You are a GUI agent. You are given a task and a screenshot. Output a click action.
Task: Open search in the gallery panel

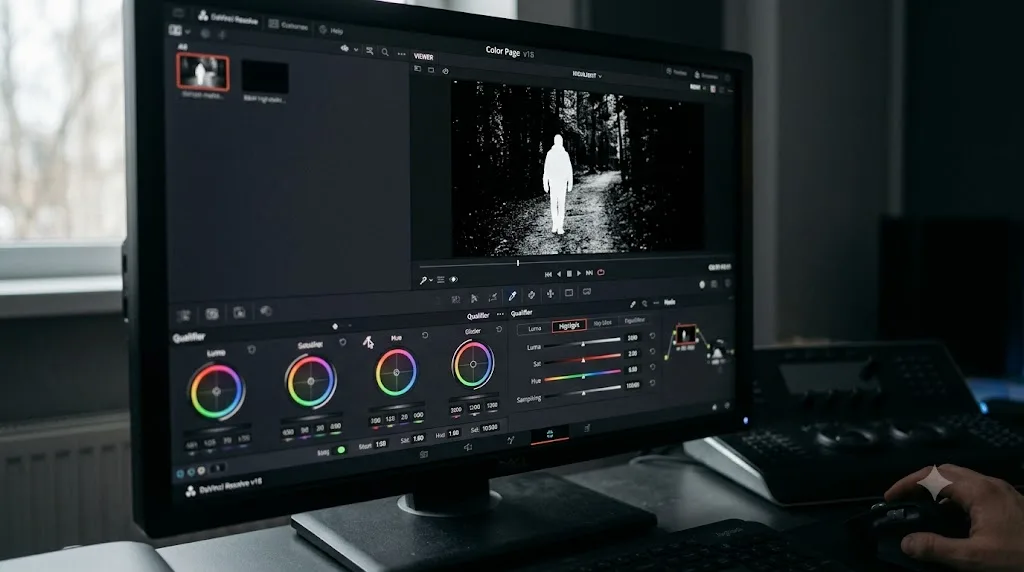pyautogui.click(x=385, y=52)
